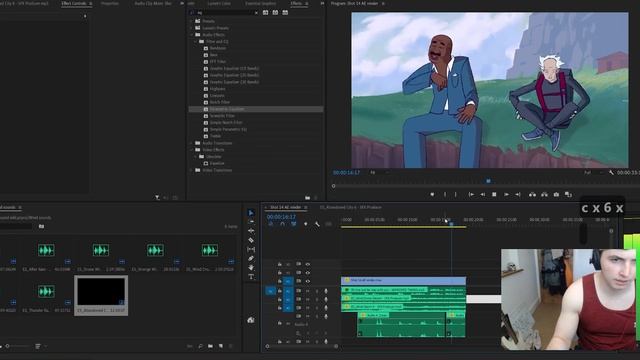Open timeline display settings wrench
The height and width of the screenshot is (360, 640).
coord(317,224)
